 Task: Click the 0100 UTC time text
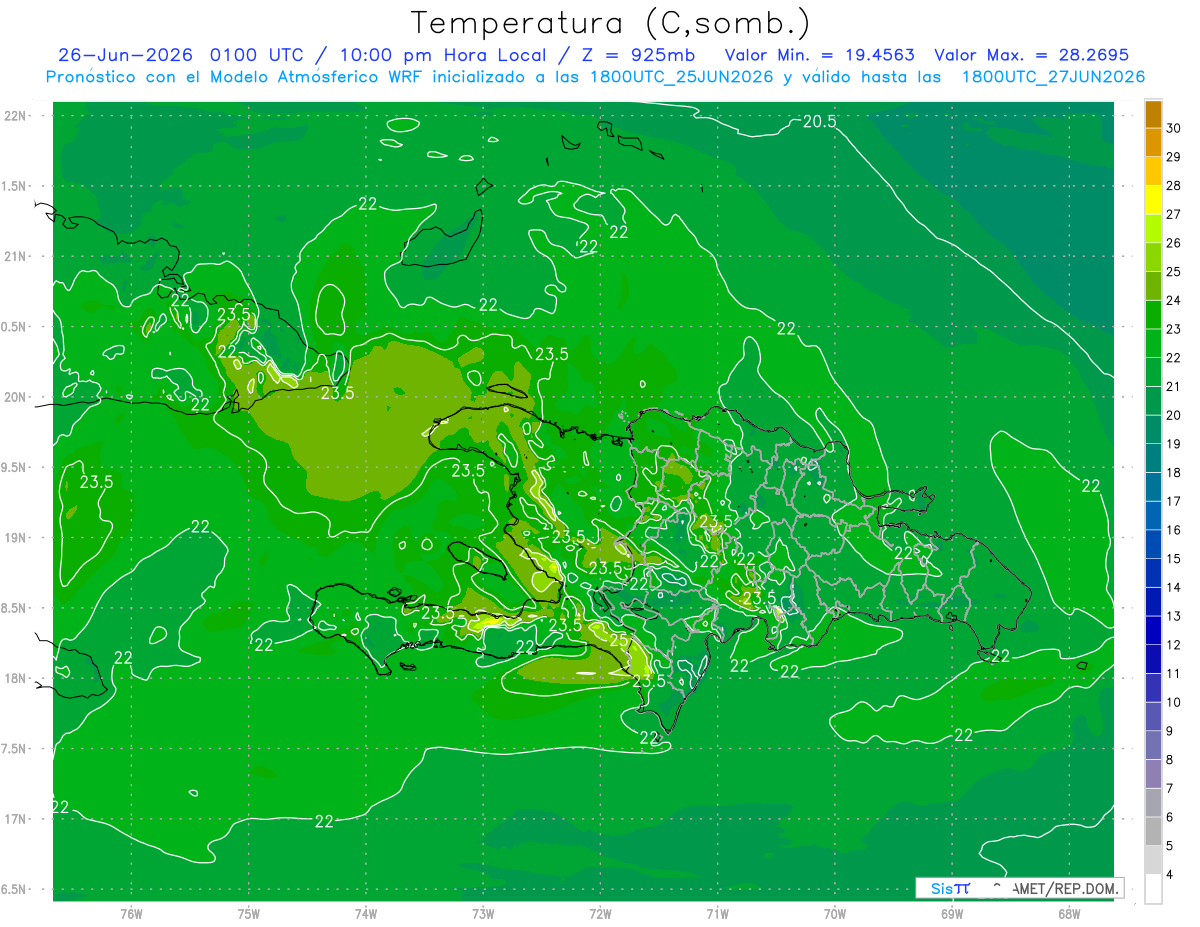coord(258,55)
